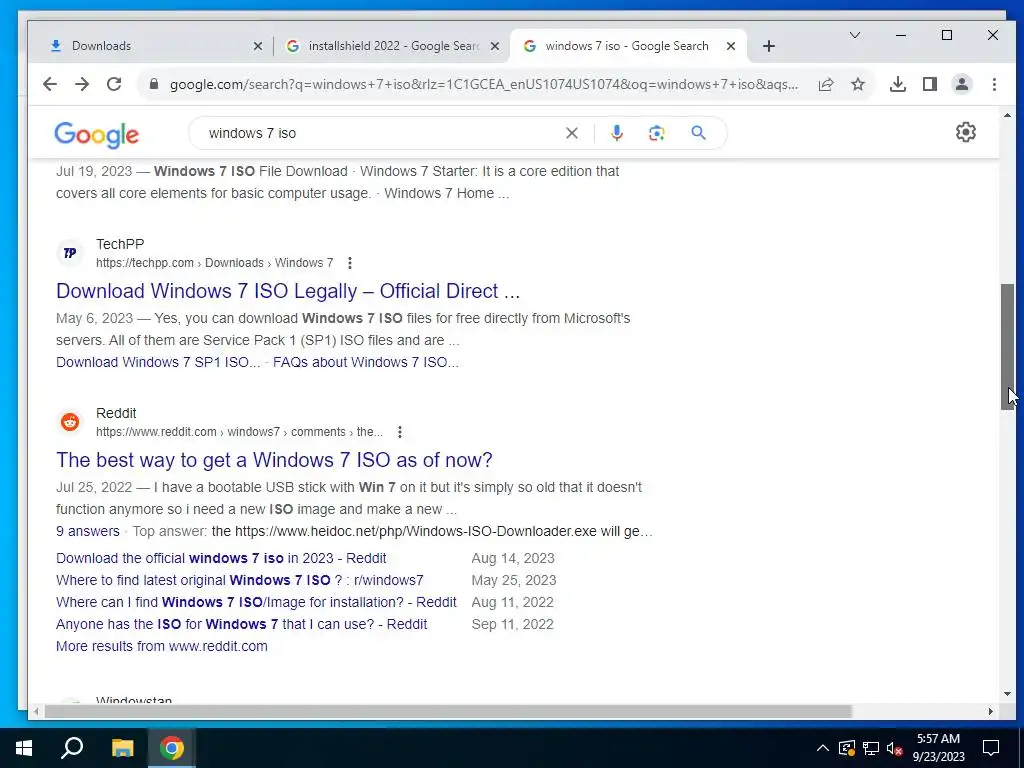Search by image with Google Lens
This screenshot has height=768, width=1024.
[x=656, y=133]
